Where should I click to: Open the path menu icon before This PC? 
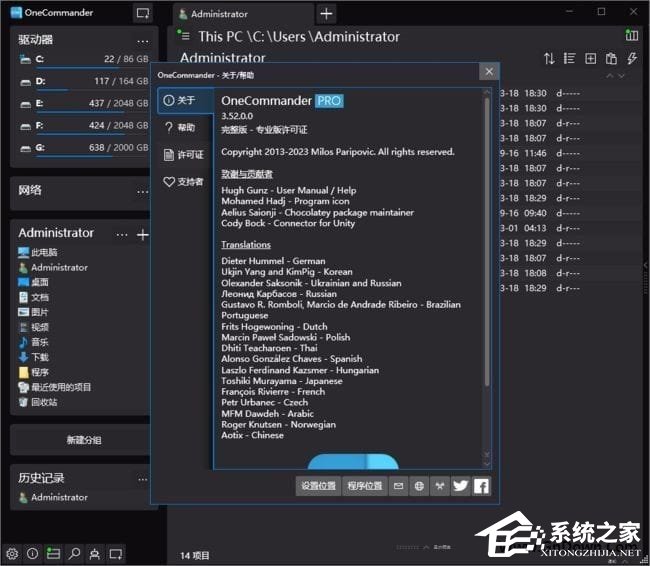[184, 35]
